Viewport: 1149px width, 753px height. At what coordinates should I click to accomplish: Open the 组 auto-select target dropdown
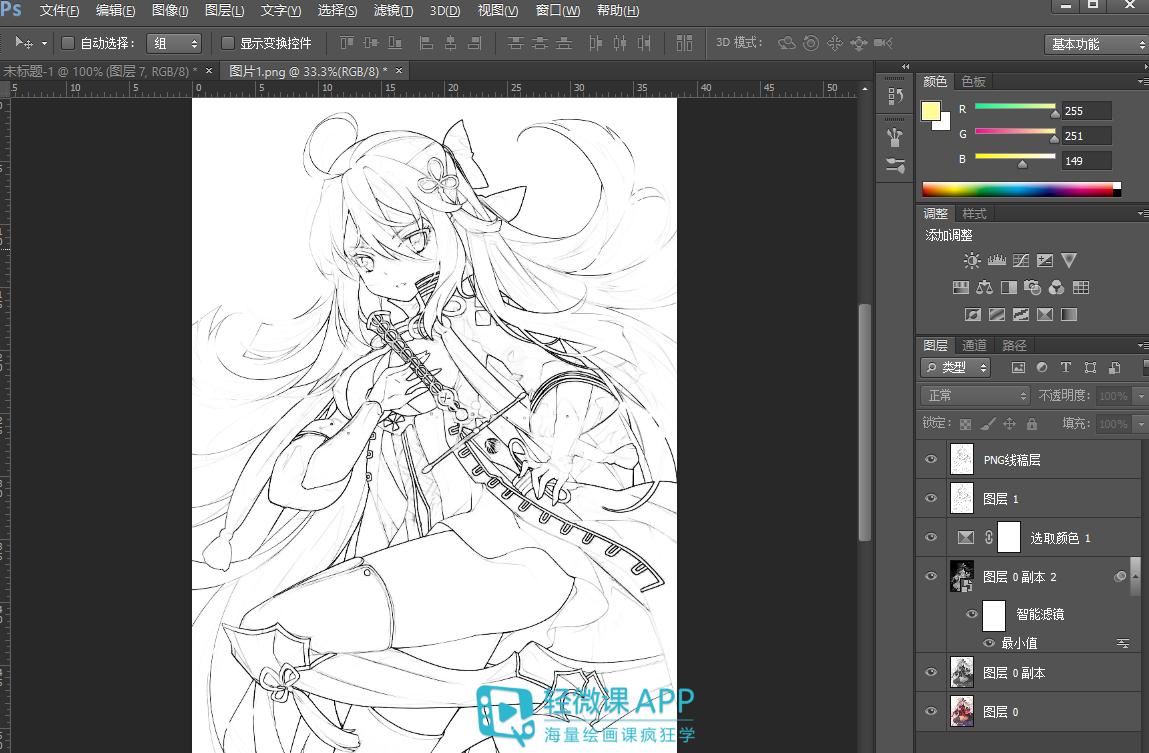point(174,43)
